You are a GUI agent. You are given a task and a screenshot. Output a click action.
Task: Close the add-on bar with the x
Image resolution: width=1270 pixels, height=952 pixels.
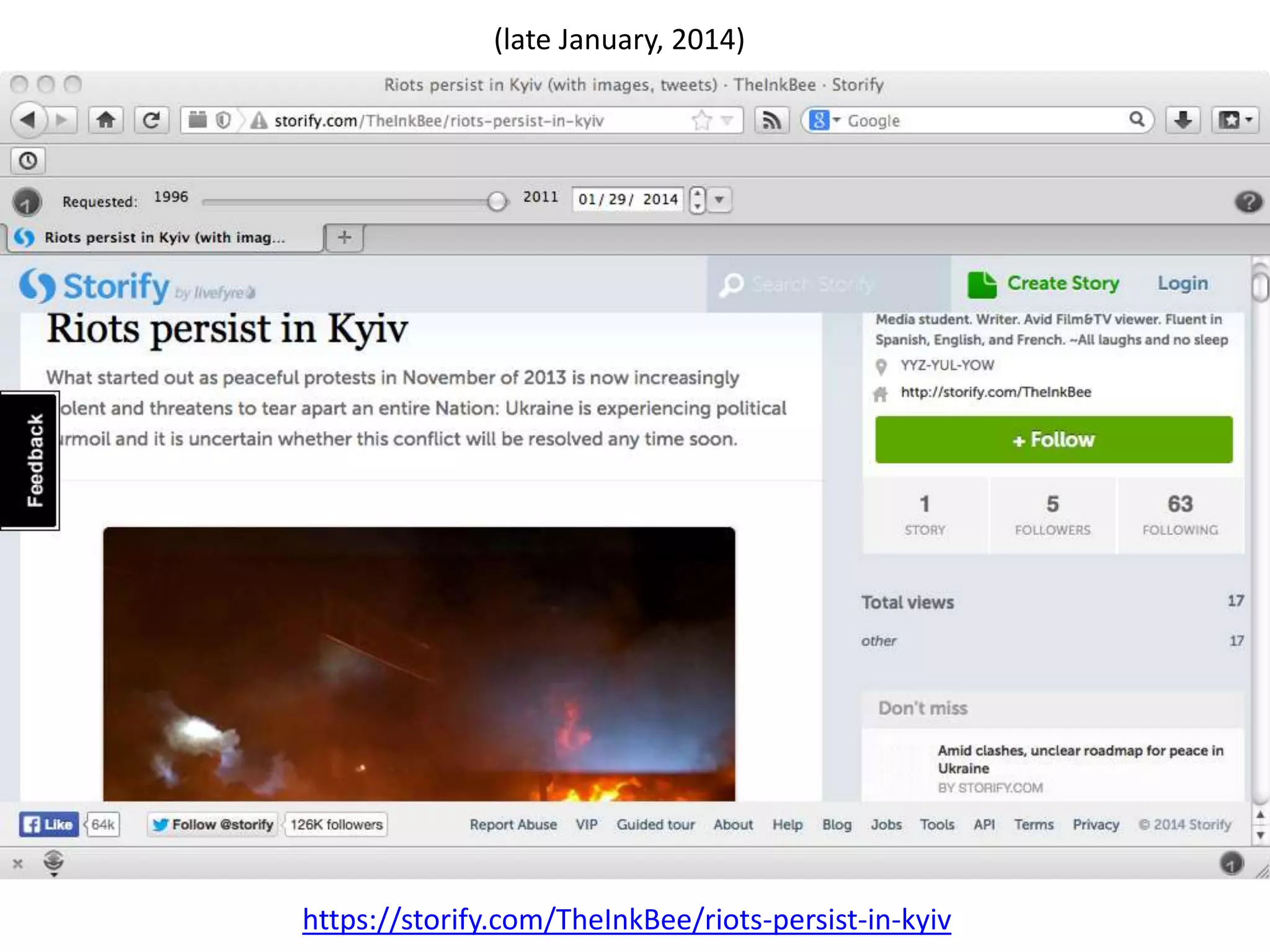click(x=18, y=863)
